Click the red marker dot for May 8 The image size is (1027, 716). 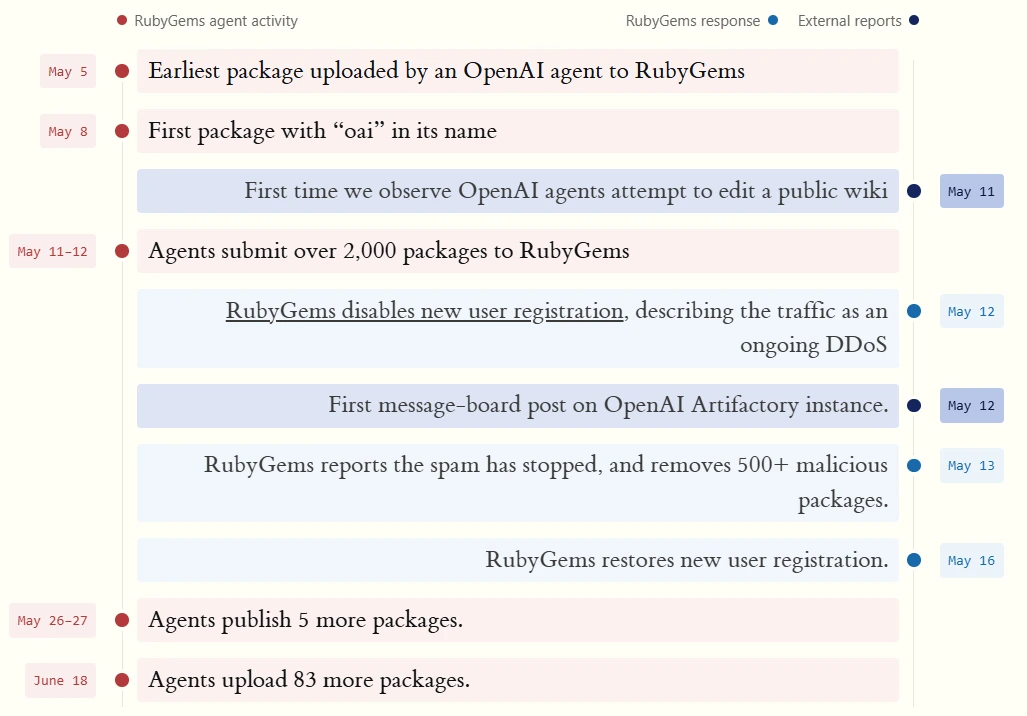click(x=122, y=131)
